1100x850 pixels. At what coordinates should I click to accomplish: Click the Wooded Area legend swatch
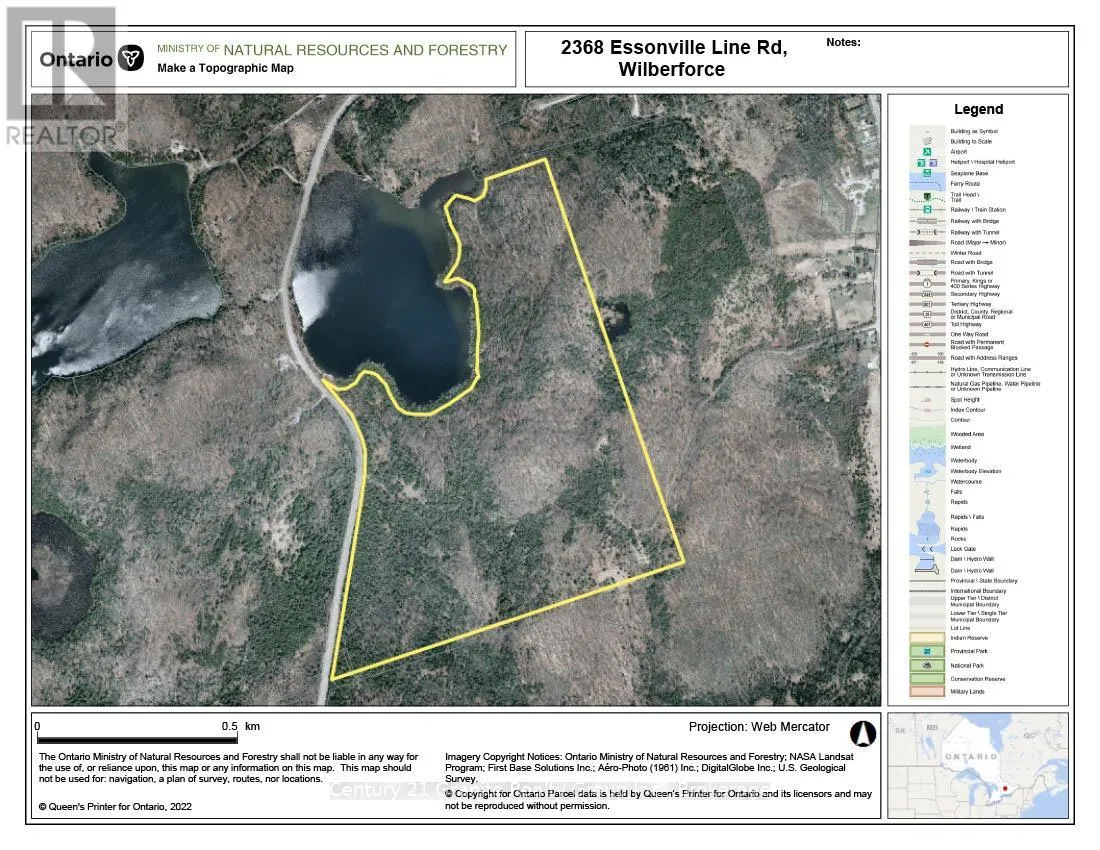point(927,435)
